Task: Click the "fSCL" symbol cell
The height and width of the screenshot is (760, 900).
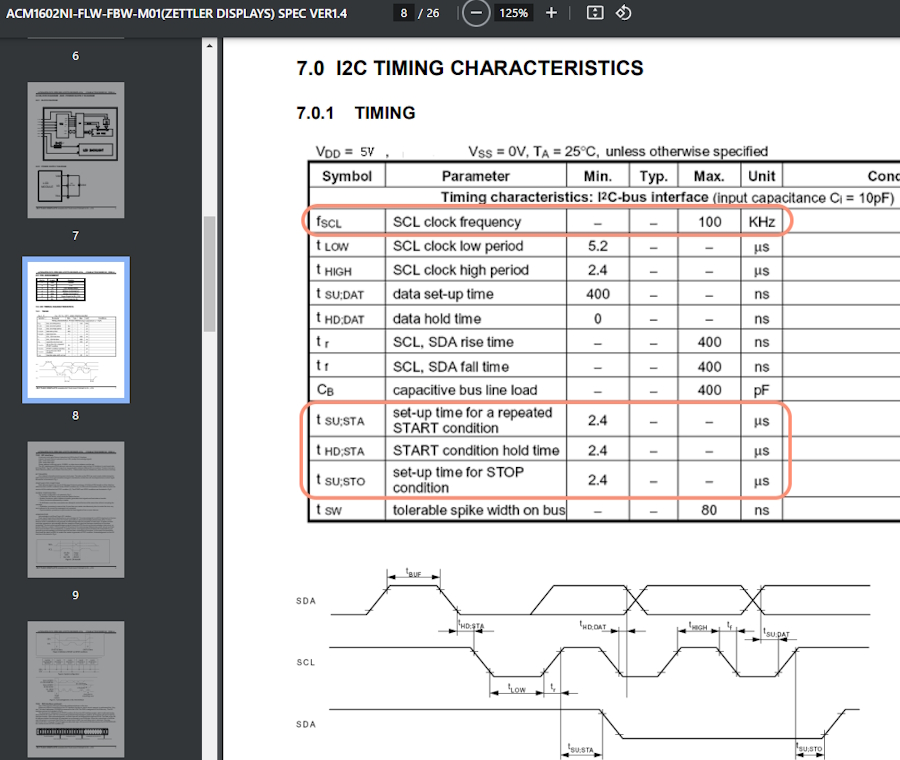Action: 329,222
